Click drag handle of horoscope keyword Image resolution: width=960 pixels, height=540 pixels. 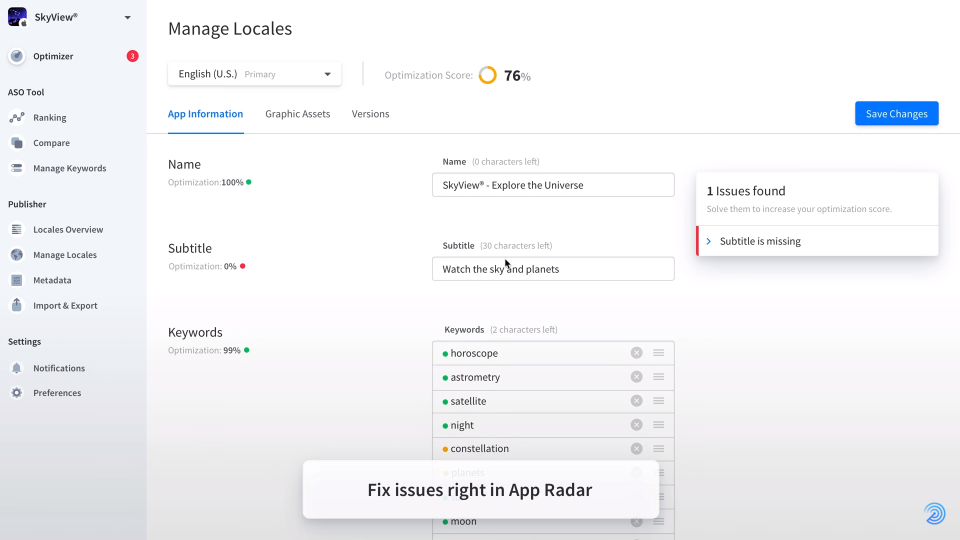pyautogui.click(x=659, y=353)
